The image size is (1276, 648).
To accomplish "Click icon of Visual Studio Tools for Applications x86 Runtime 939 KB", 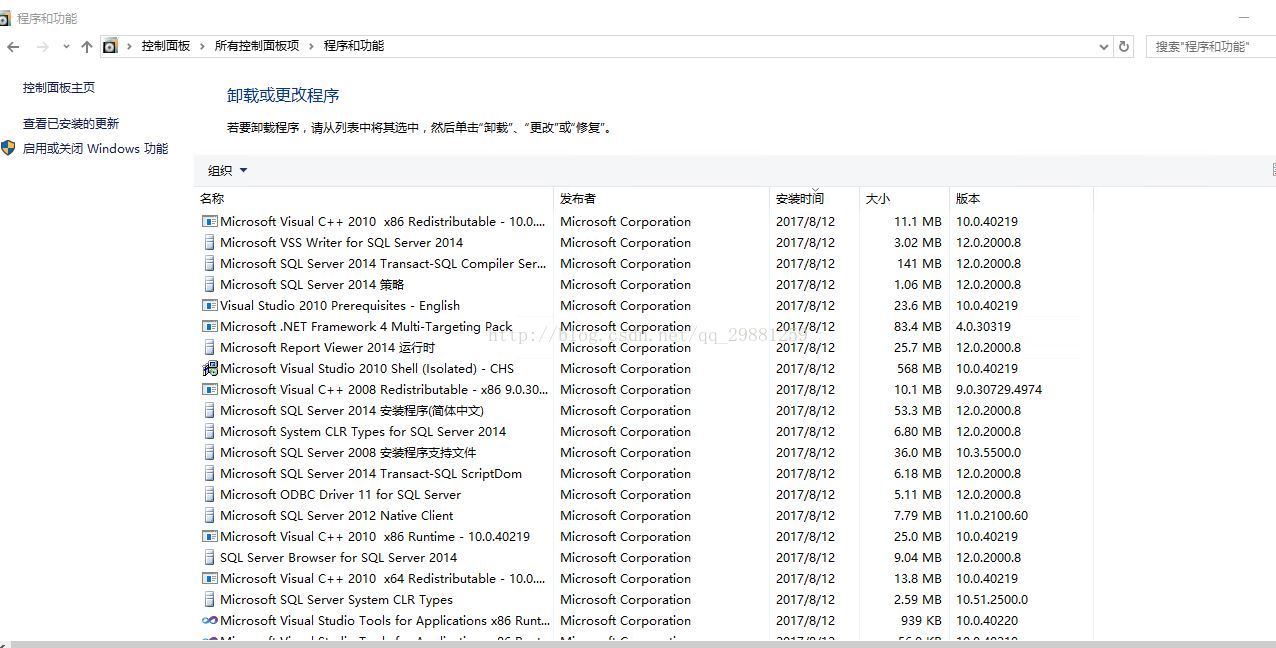I will pyautogui.click(x=210, y=621).
